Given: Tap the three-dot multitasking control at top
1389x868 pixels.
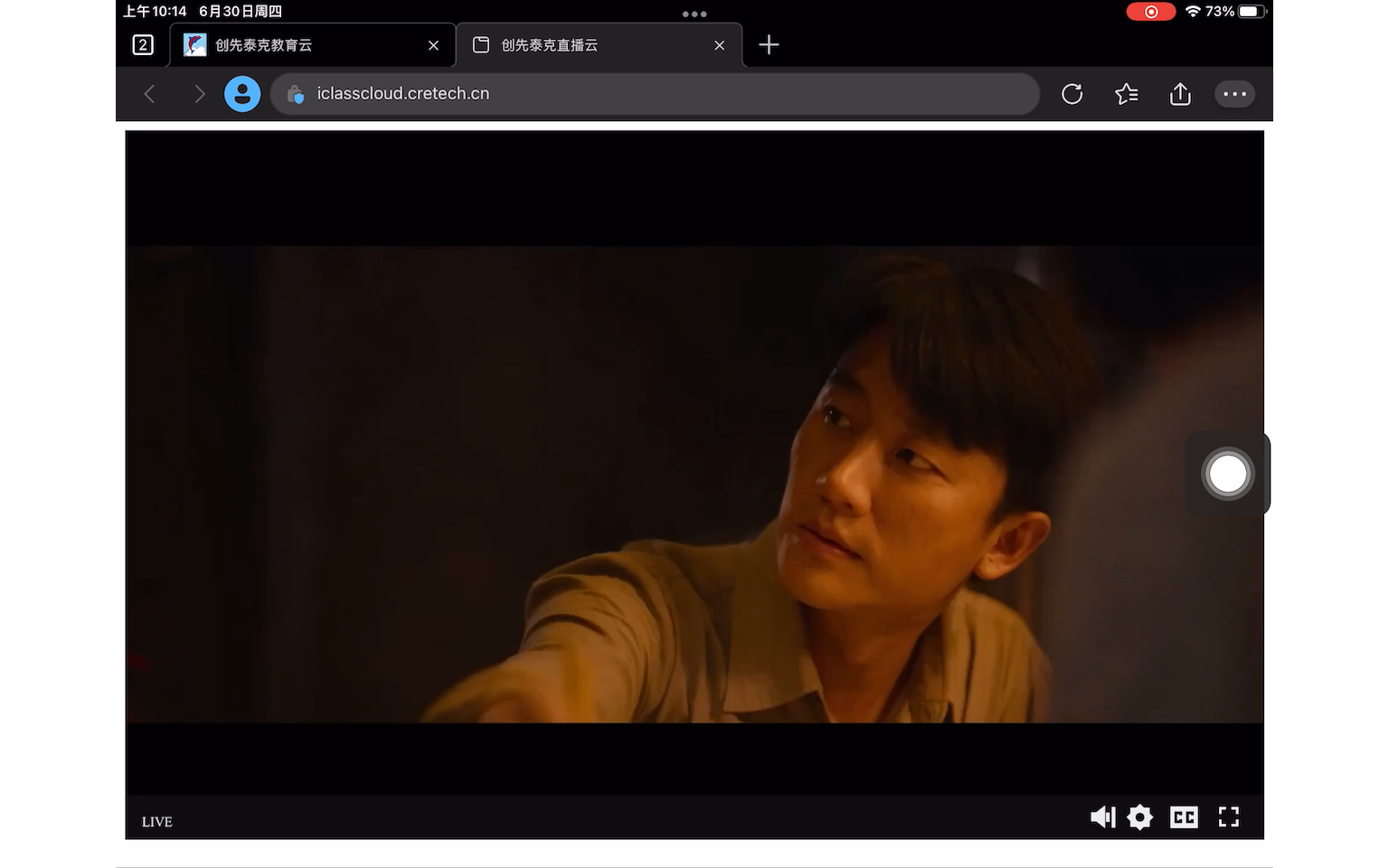Looking at the screenshot, I should (694, 14).
